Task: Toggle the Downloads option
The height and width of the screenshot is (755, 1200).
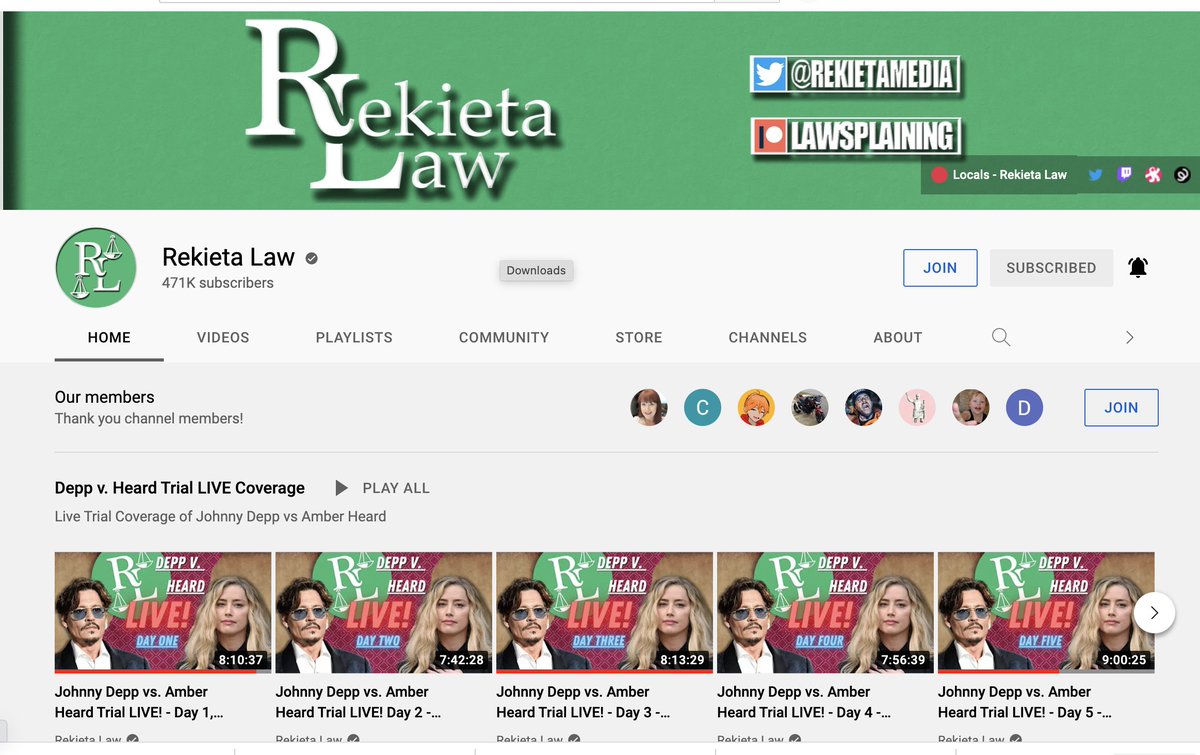Action: point(536,270)
